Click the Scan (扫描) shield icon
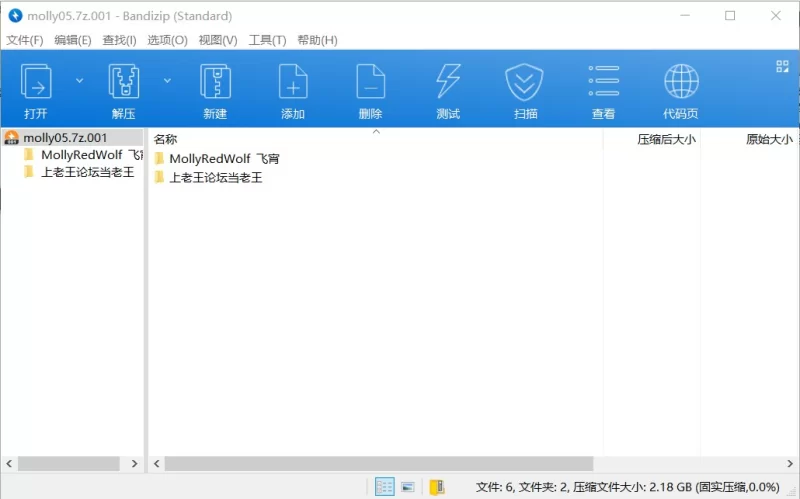Screen dimensions: 800x499 [x=524, y=82]
